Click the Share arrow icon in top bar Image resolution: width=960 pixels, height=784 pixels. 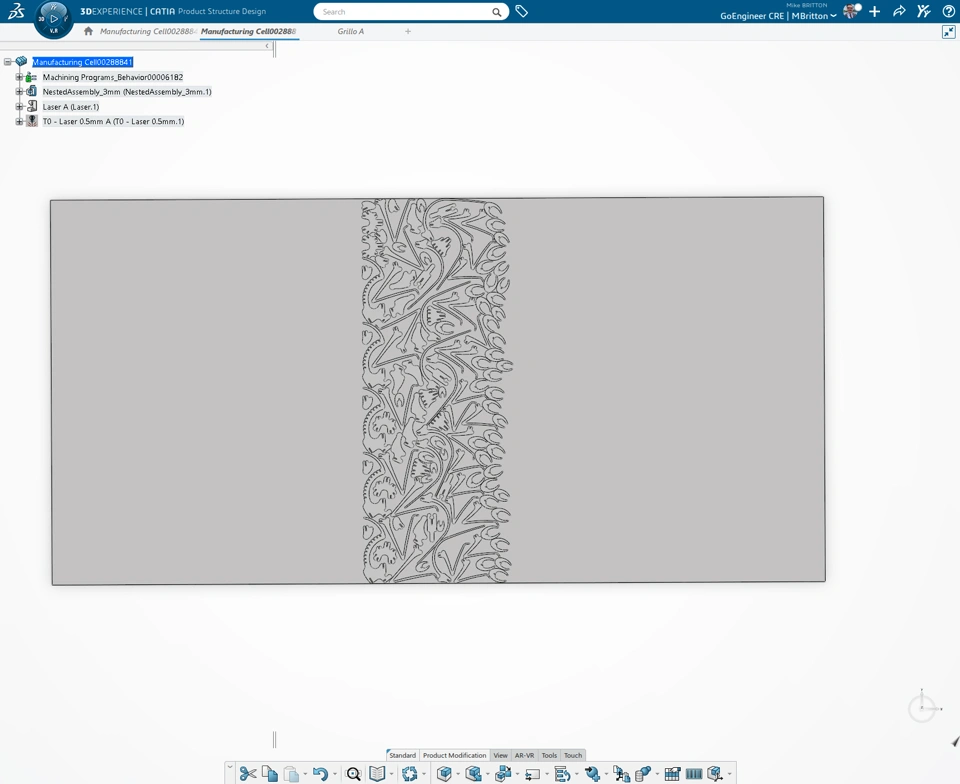pyautogui.click(x=899, y=11)
